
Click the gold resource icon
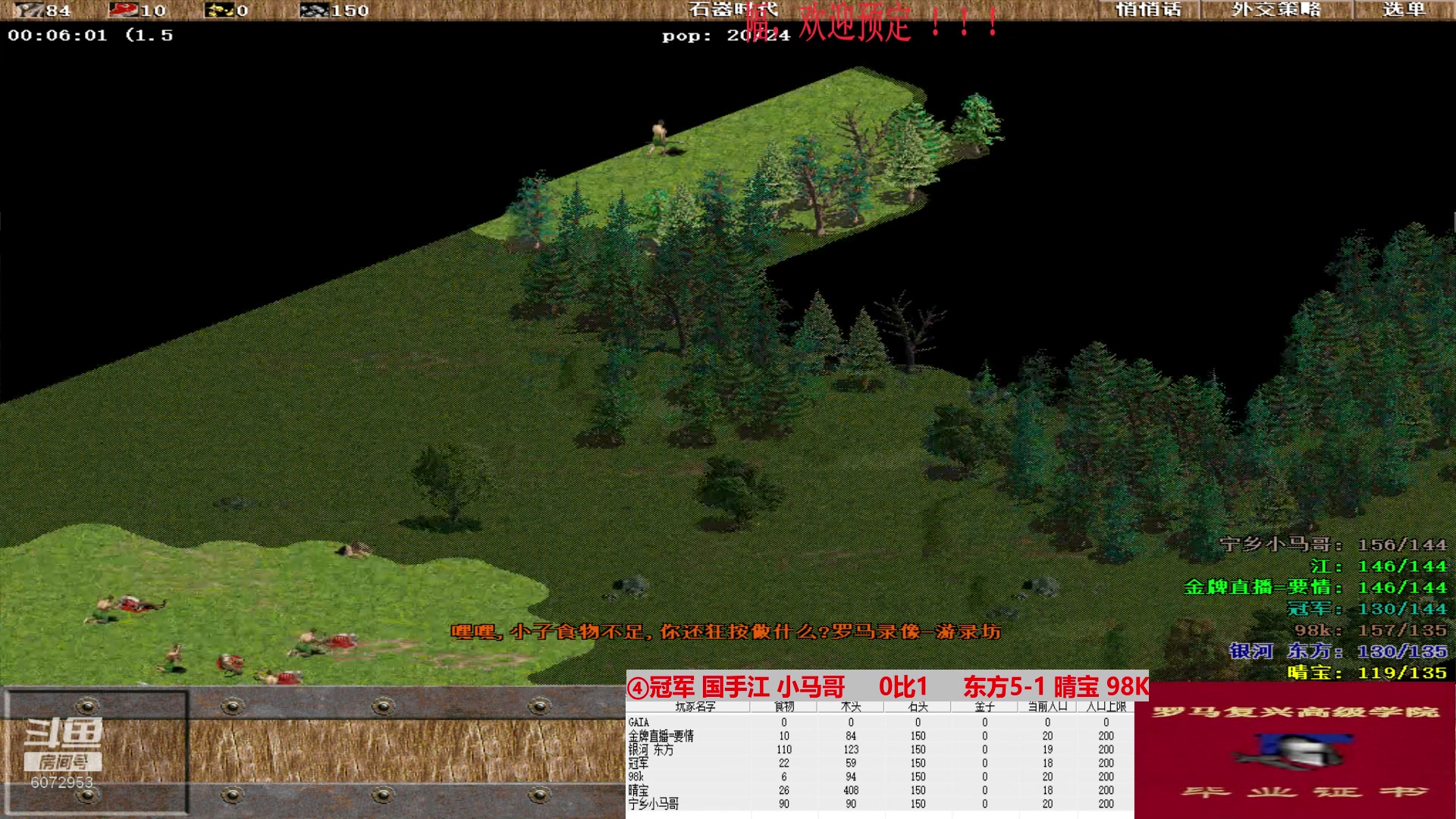220,10
